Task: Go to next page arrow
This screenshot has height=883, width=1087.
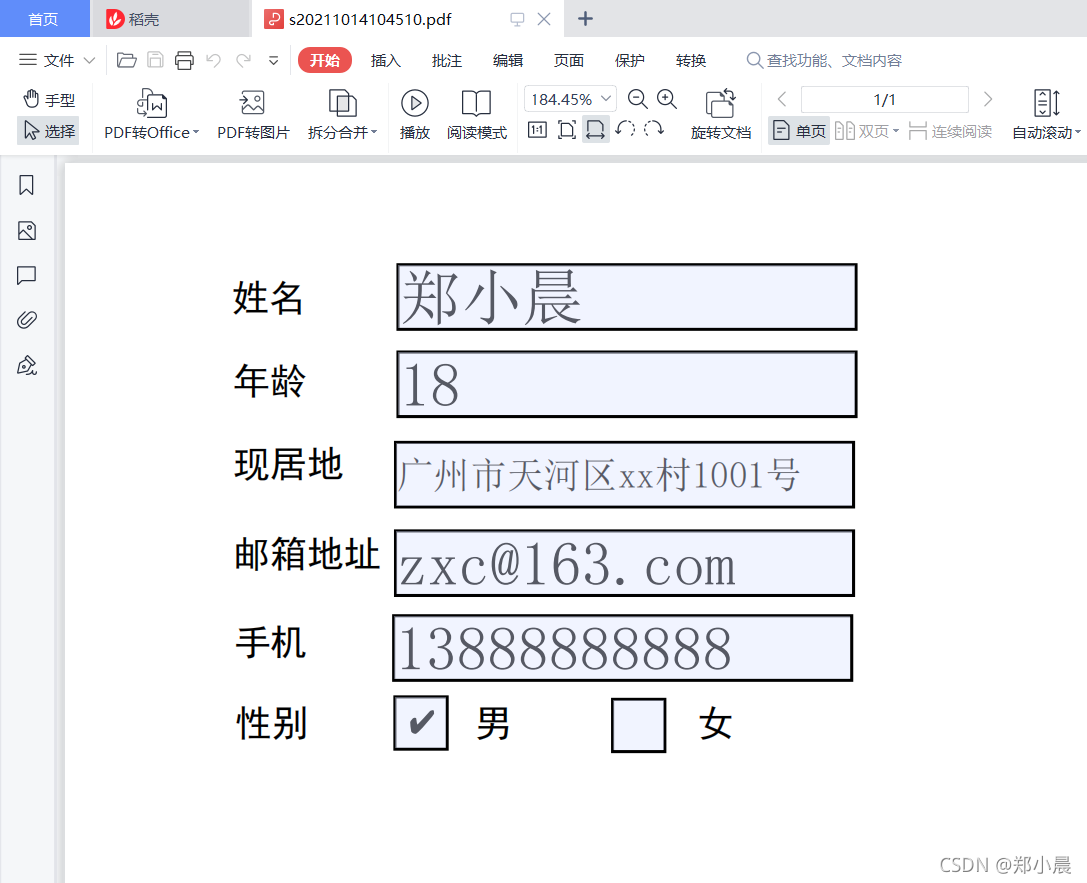Action: pyautogui.click(x=988, y=99)
